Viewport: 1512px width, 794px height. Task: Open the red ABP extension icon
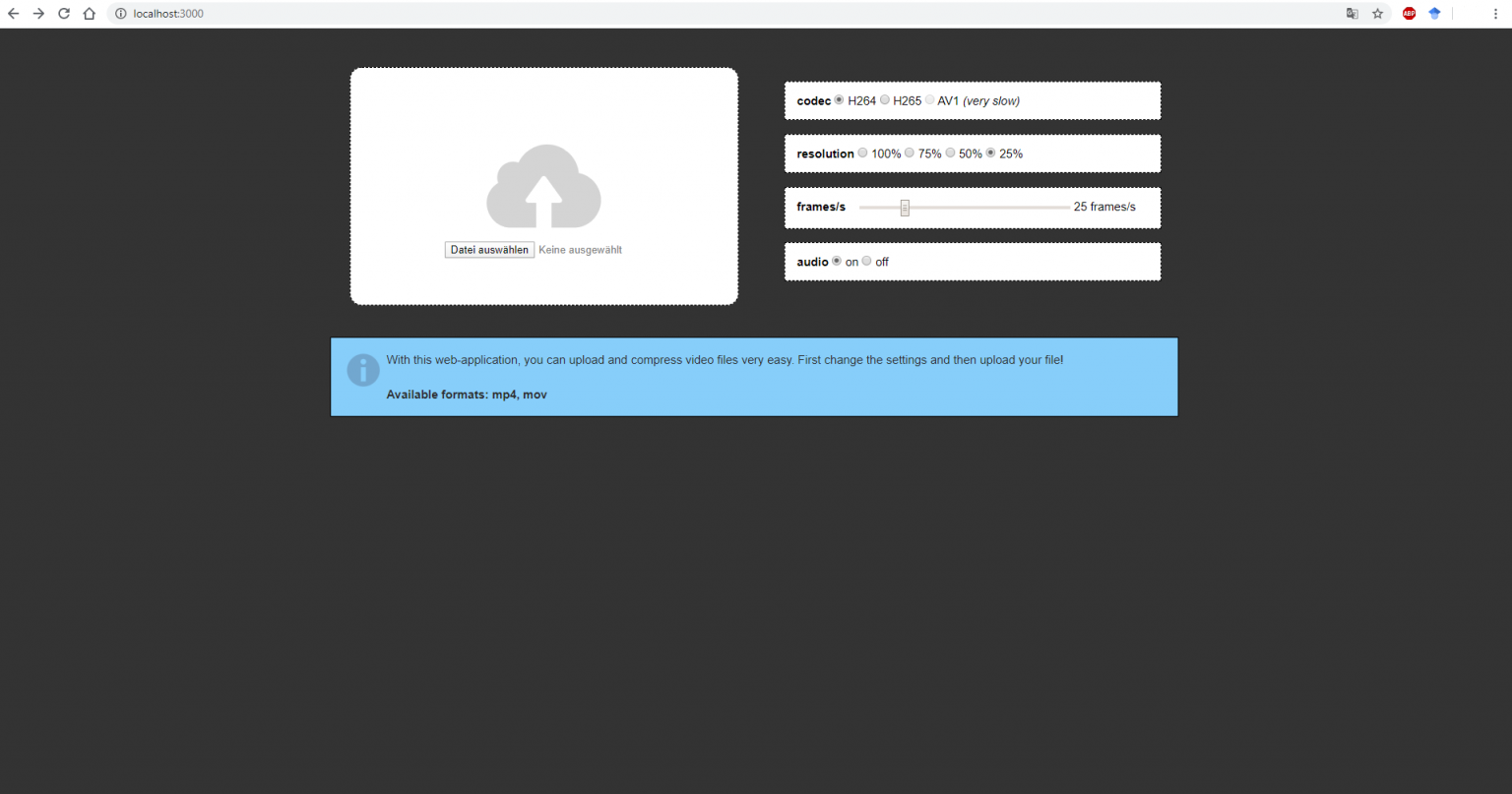(1410, 14)
